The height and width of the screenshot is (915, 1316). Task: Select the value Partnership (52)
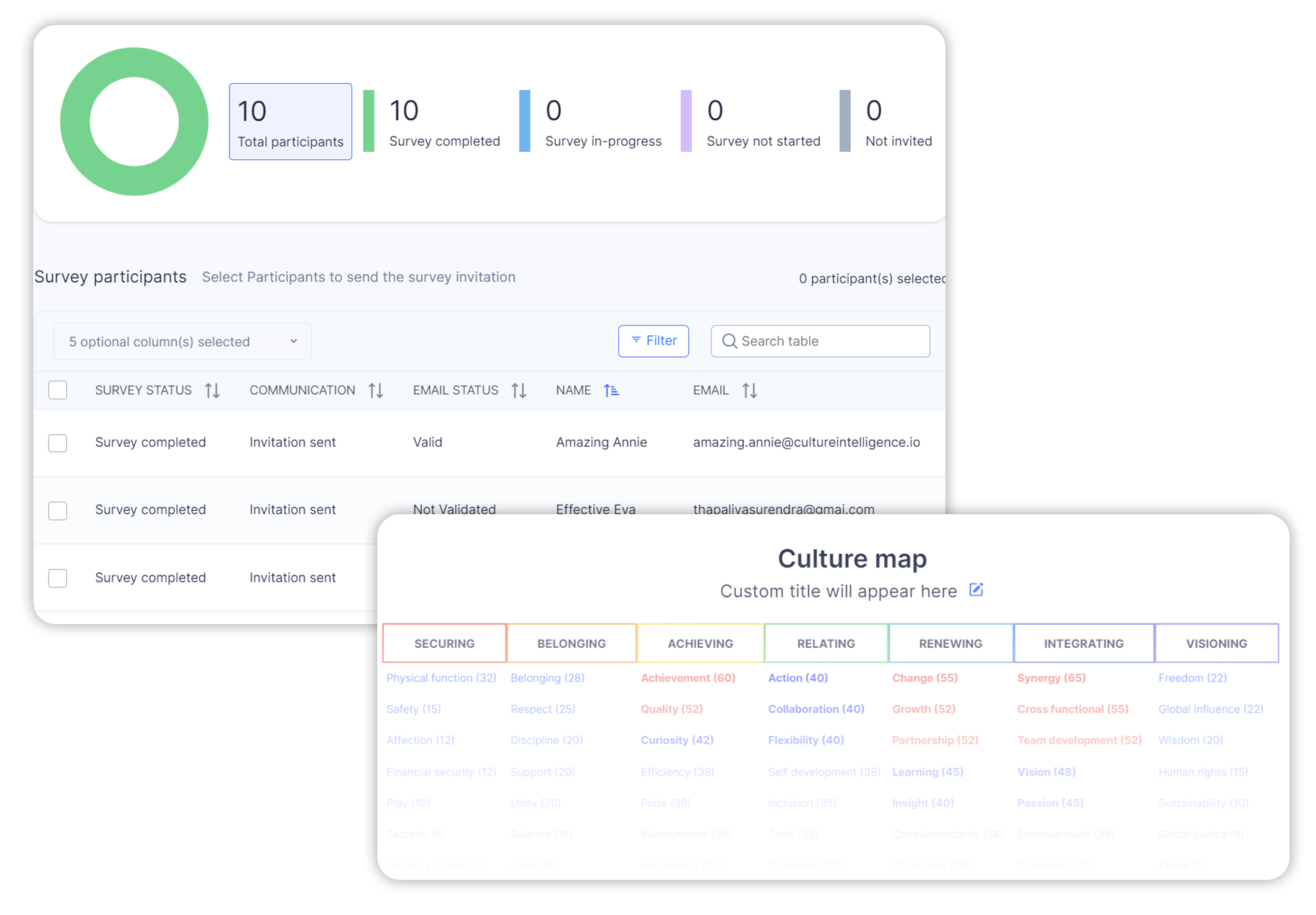pyautogui.click(x=935, y=740)
